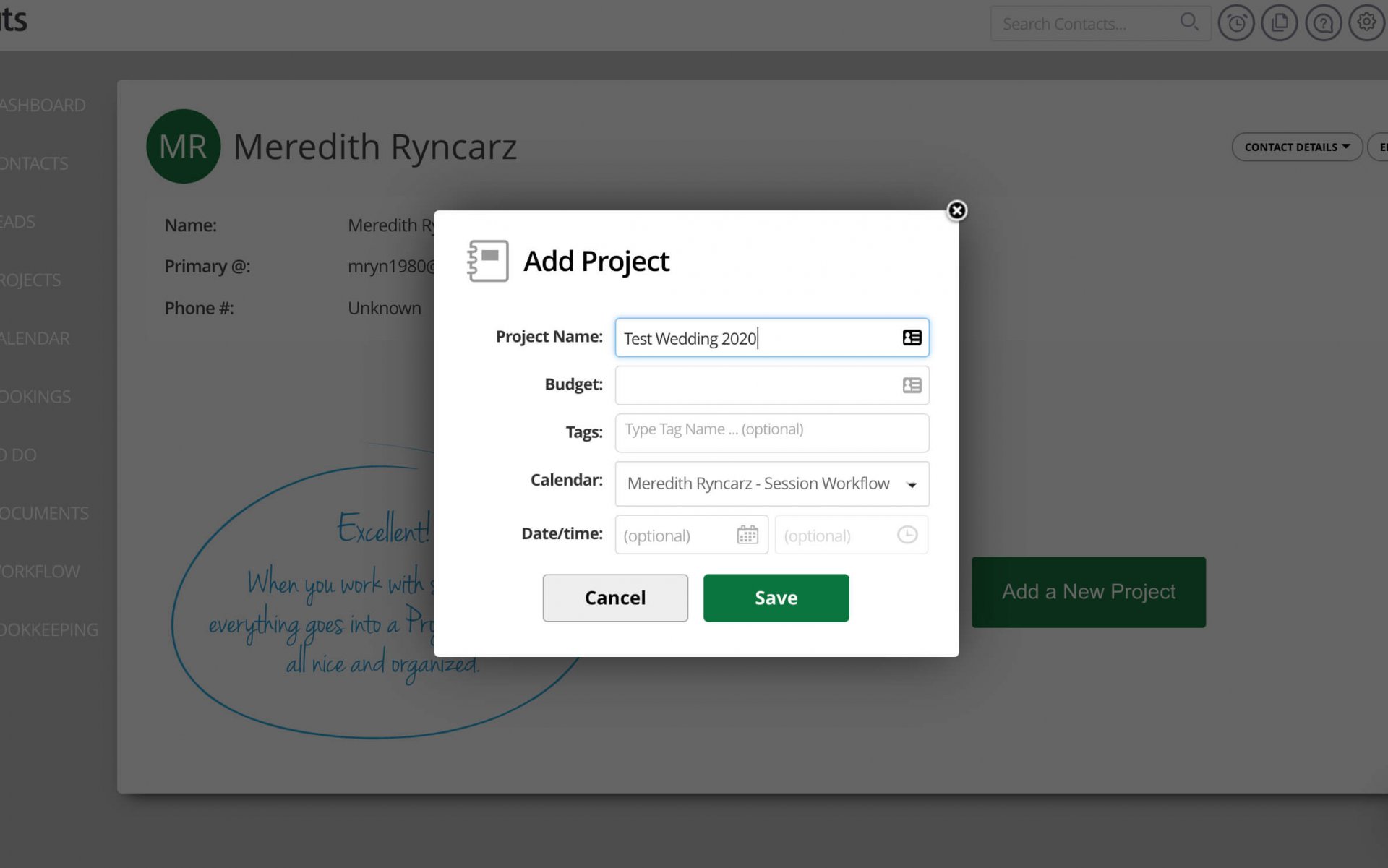Image resolution: width=1388 pixels, height=868 pixels.
Task: Click the notebook icon beside Add Project
Action: [x=487, y=261]
